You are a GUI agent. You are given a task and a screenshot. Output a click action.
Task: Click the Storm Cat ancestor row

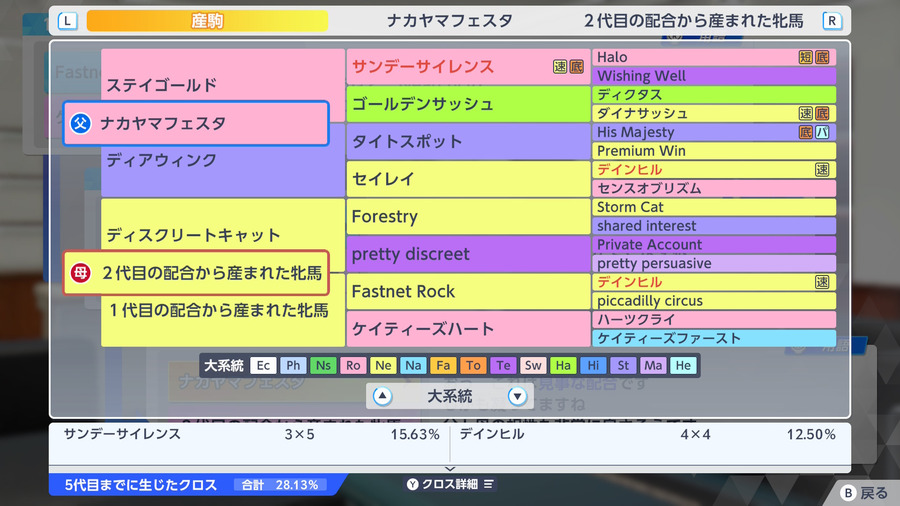coord(714,207)
